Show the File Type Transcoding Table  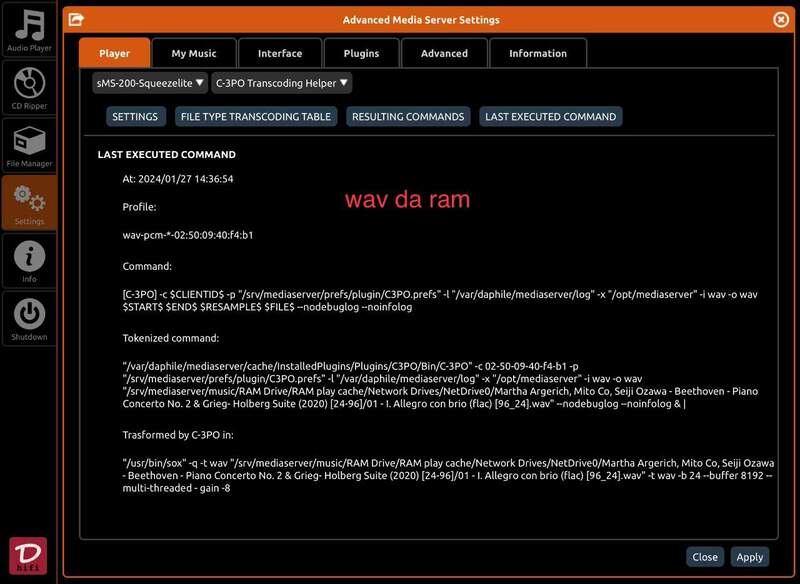click(x=255, y=117)
